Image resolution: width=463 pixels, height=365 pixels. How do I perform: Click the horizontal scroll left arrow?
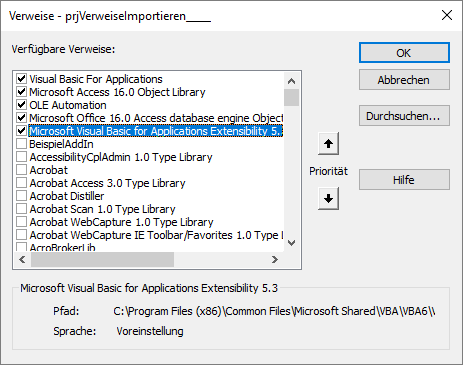point(22,259)
